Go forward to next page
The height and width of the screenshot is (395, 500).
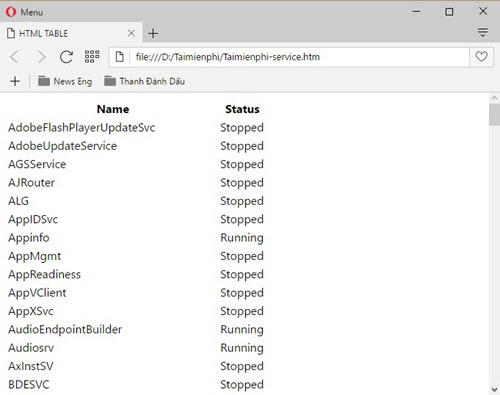point(41,57)
